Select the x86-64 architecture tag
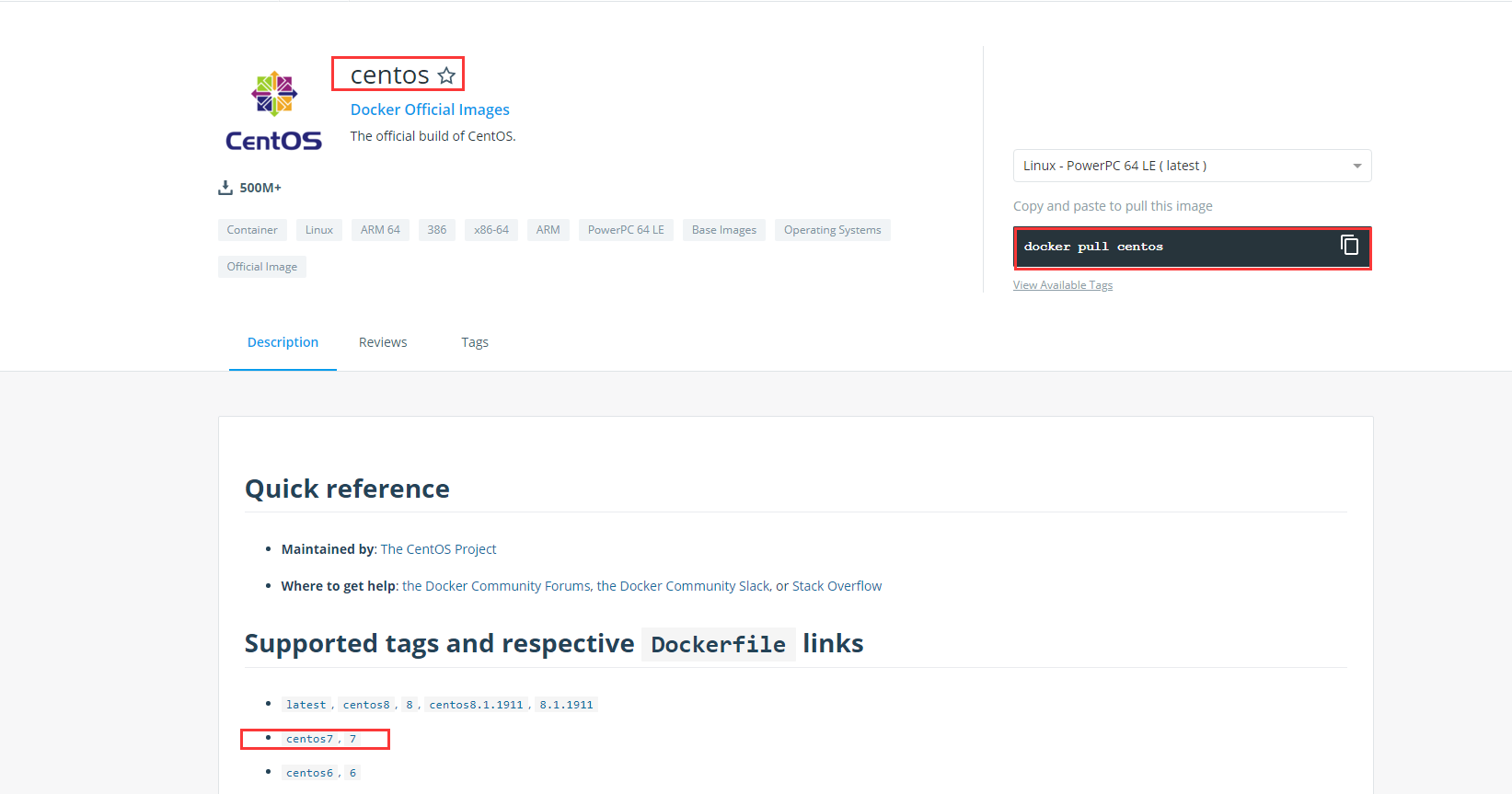Image resolution: width=1512 pixels, height=794 pixels. click(491, 230)
